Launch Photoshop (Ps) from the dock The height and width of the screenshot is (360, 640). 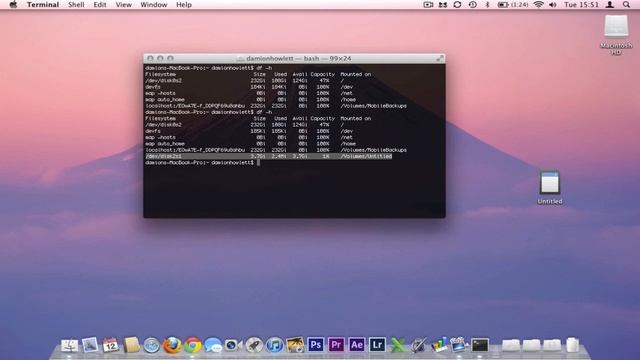(x=316, y=345)
